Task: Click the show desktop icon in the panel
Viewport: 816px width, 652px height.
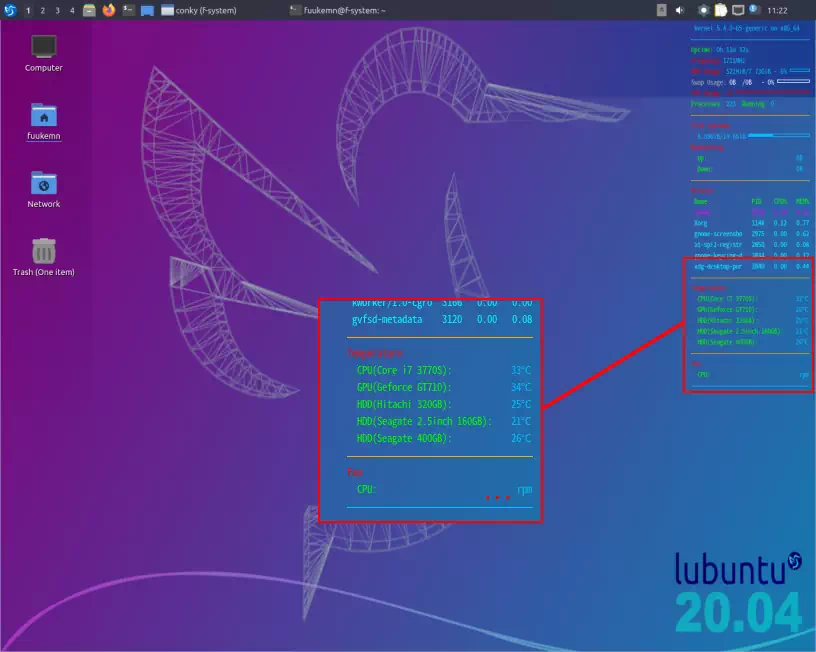Action: click(x=147, y=10)
